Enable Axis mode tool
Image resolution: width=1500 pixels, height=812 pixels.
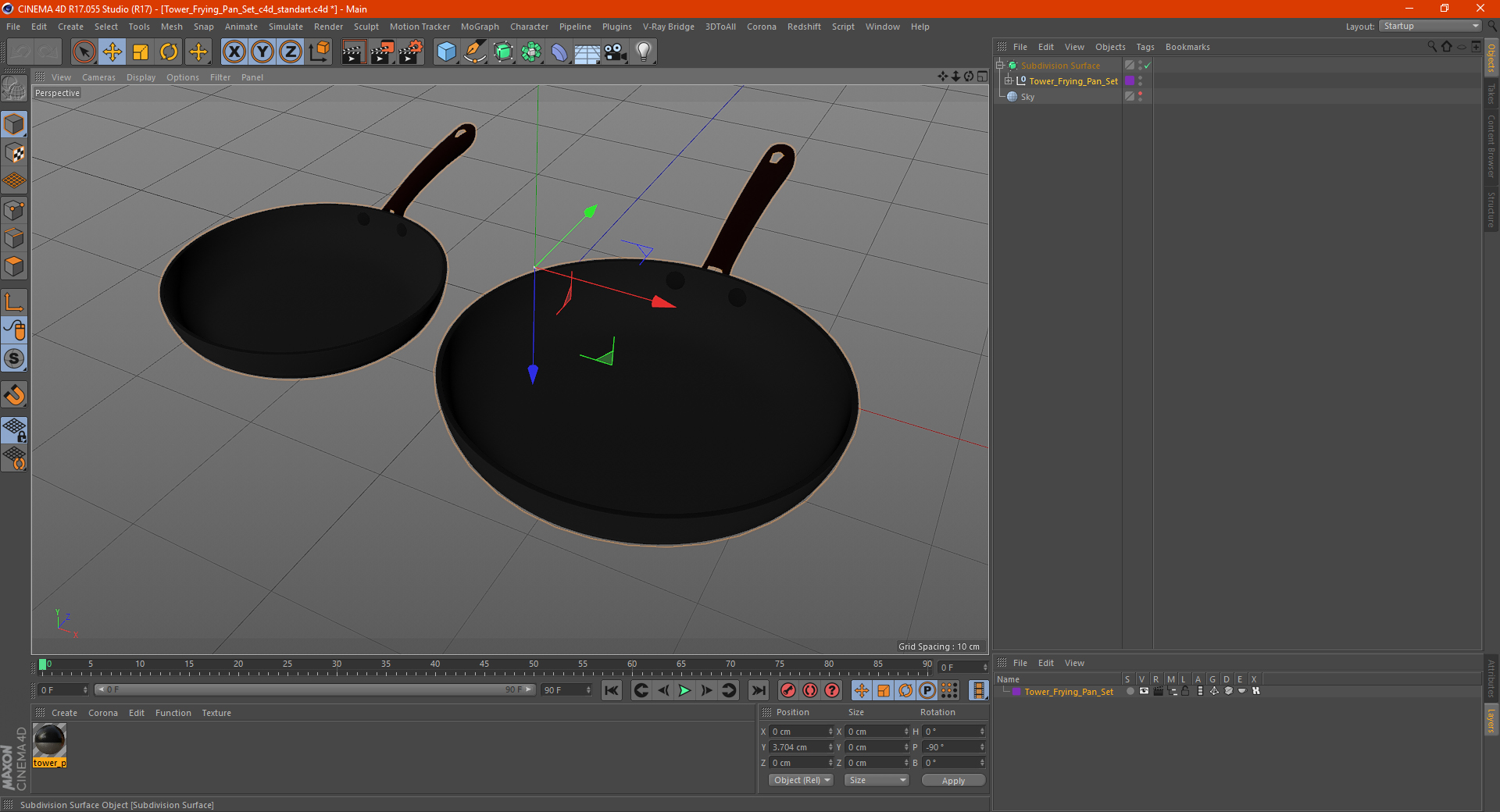click(14, 302)
